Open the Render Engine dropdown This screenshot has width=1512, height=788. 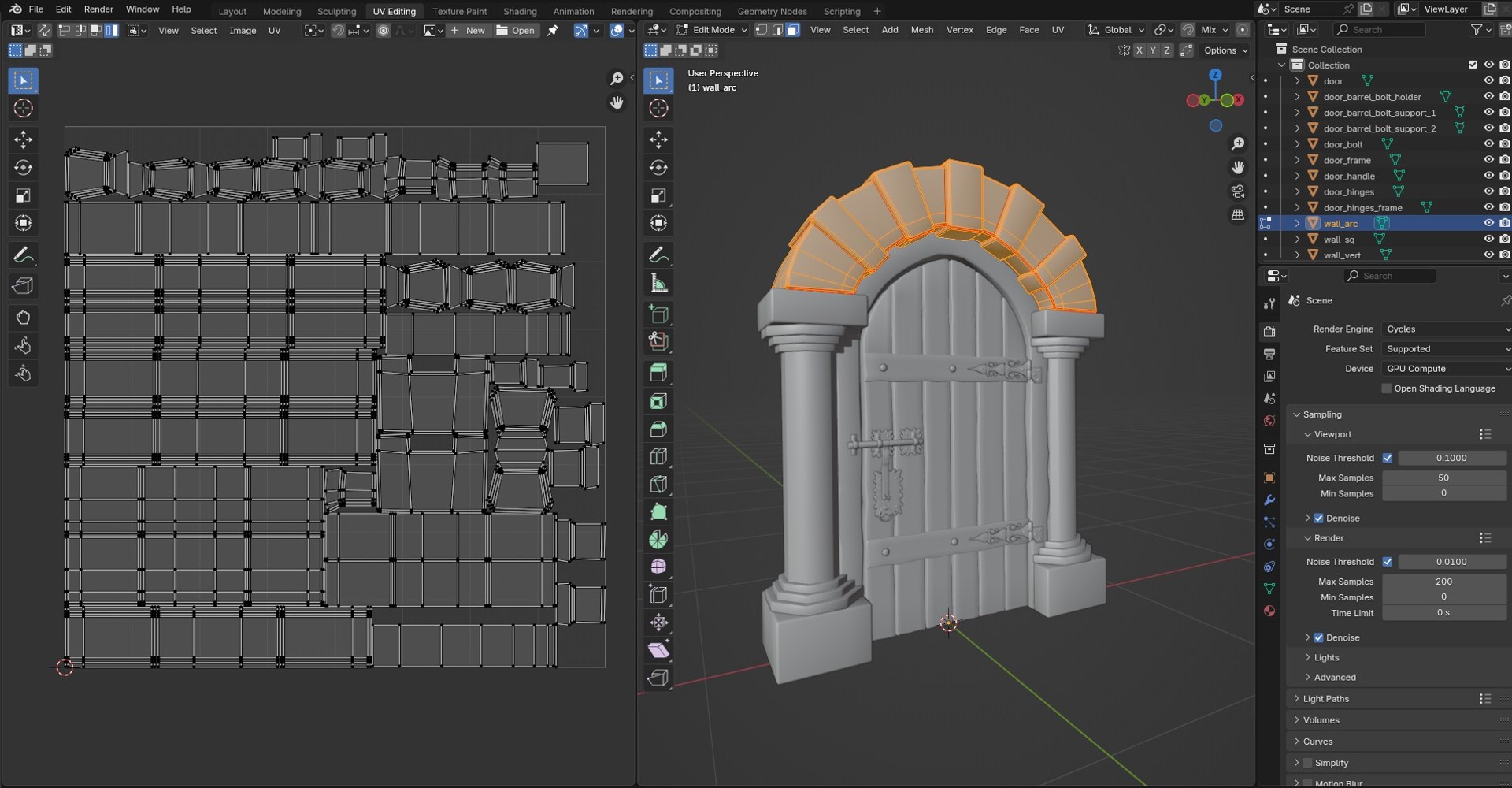pyautogui.click(x=1447, y=329)
